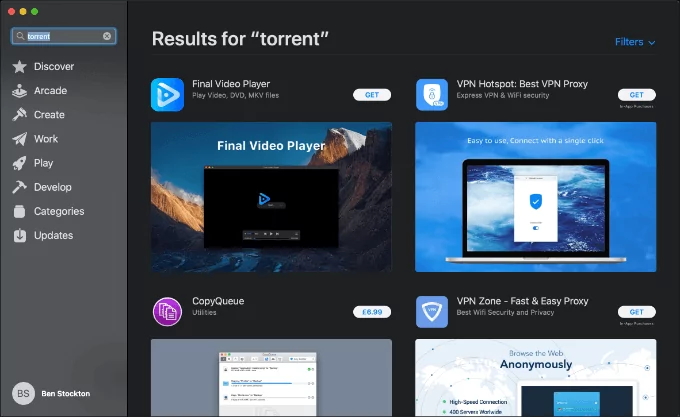Click 'Express VPN & WiFi security' subtitle

[x=503, y=95]
